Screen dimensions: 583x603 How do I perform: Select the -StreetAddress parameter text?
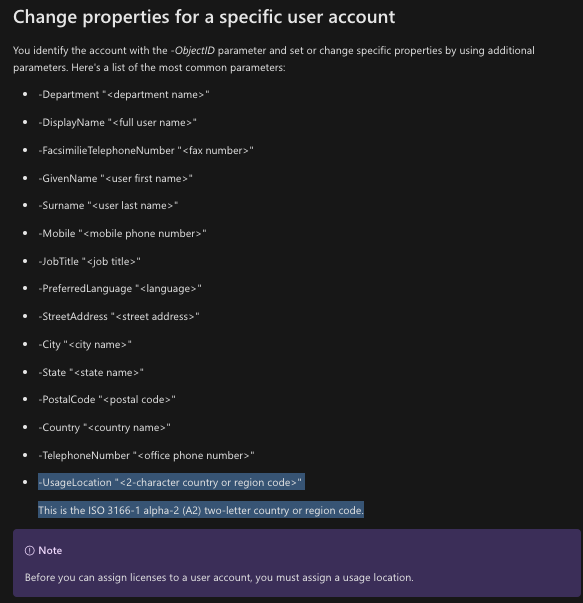click(119, 316)
